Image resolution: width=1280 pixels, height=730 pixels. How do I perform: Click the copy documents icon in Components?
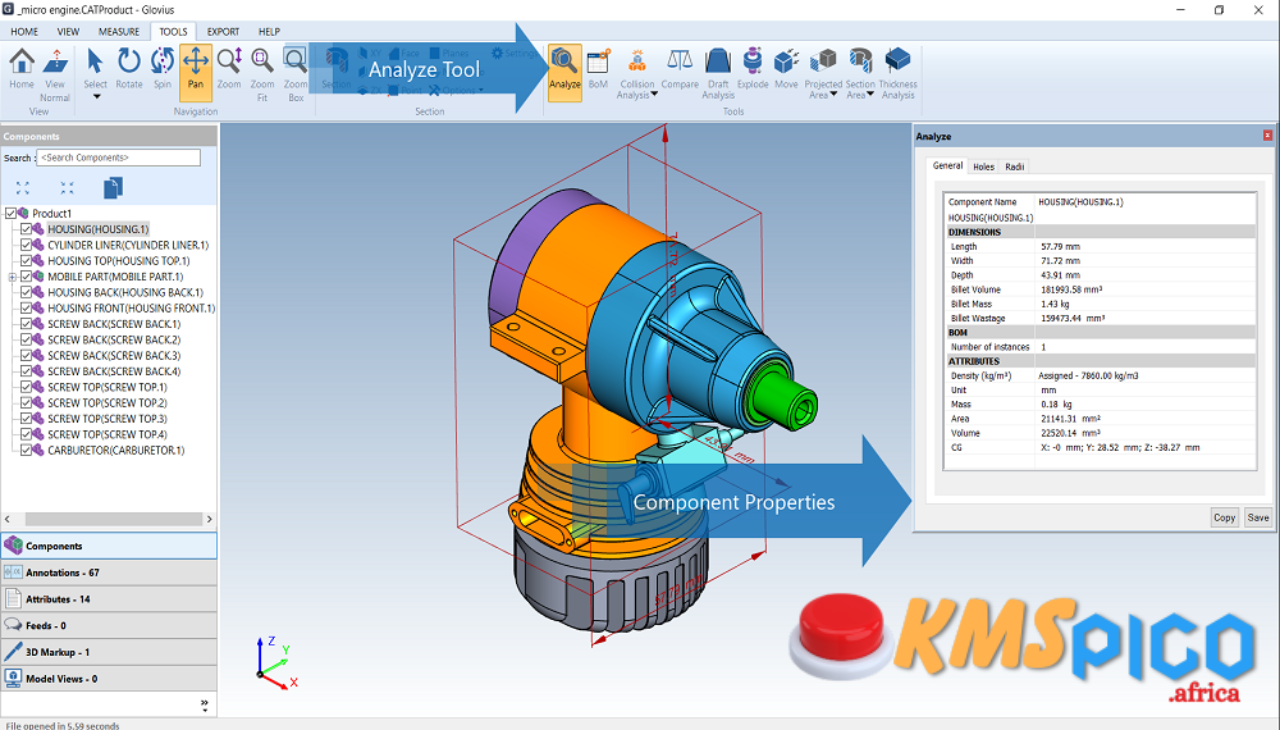pos(113,188)
